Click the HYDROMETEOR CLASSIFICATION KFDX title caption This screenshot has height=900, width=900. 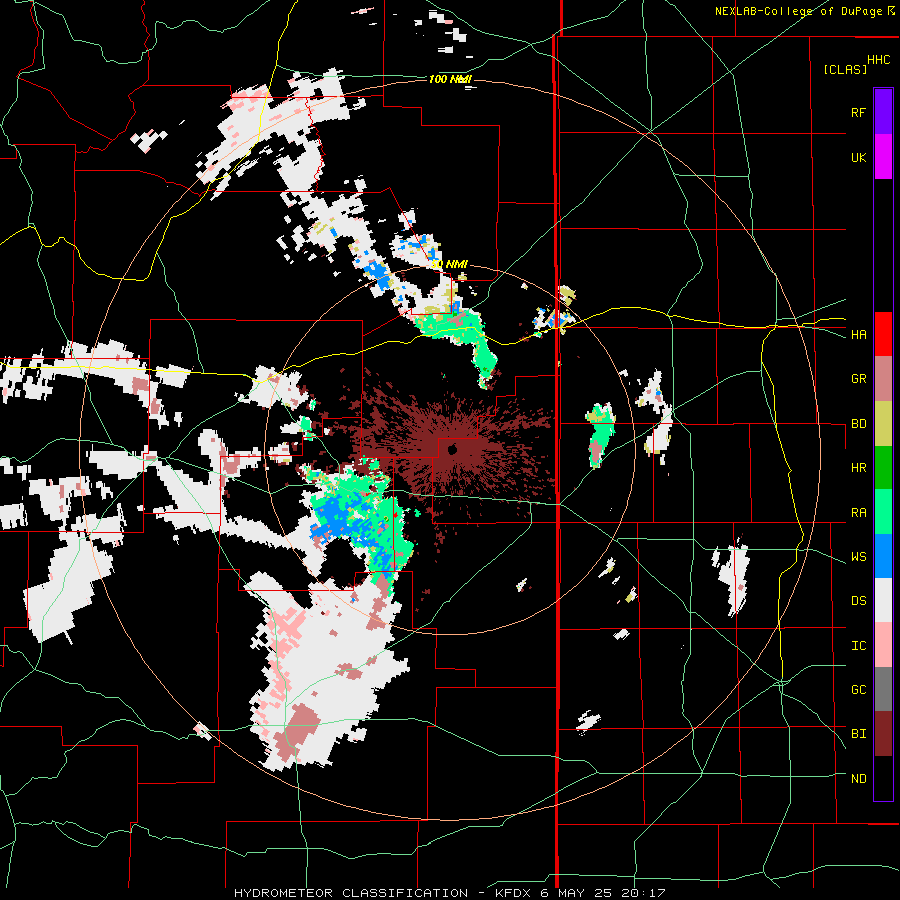(x=449, y=893)
